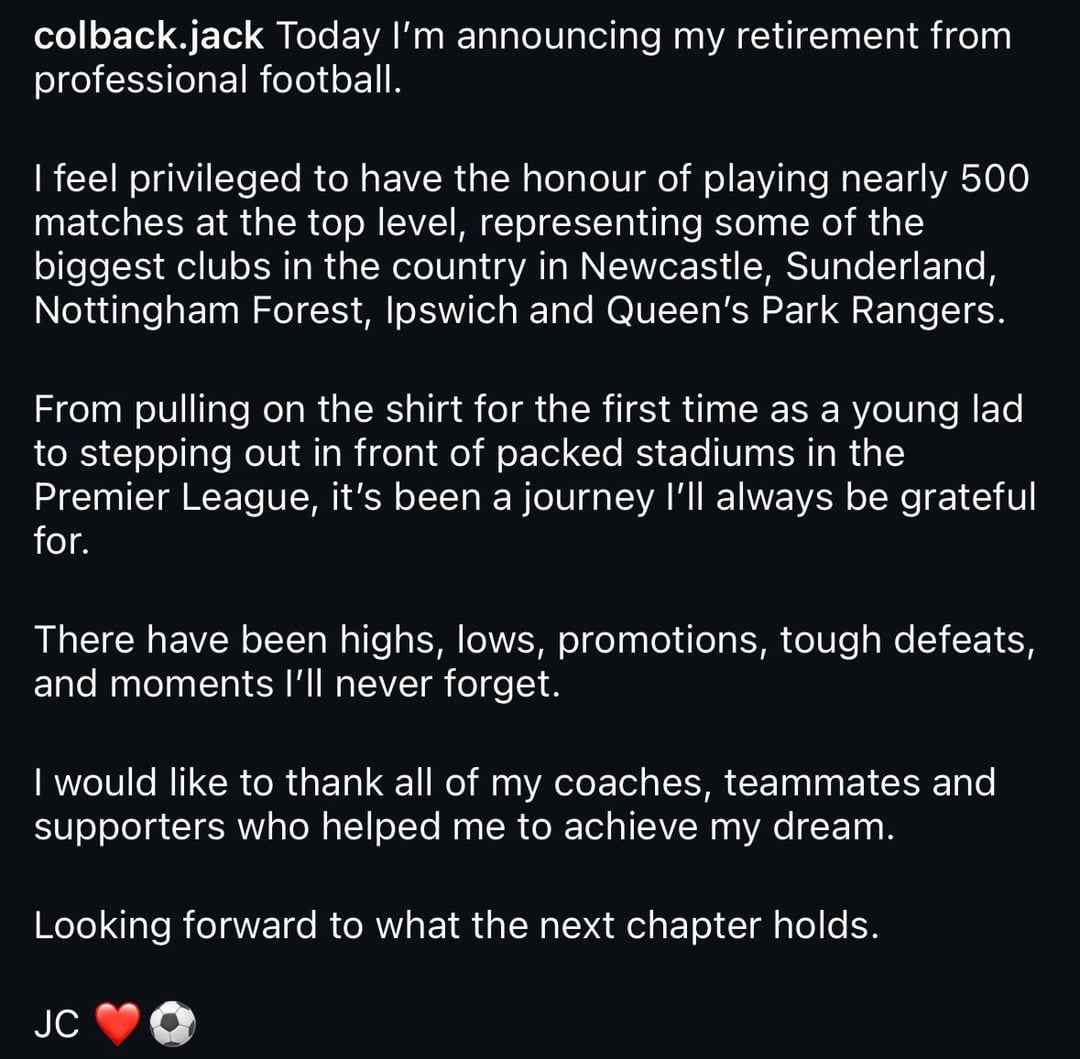Click the words professional football
The height and width of the screenshot is (1059, 1080).
(x=216, y=81)
